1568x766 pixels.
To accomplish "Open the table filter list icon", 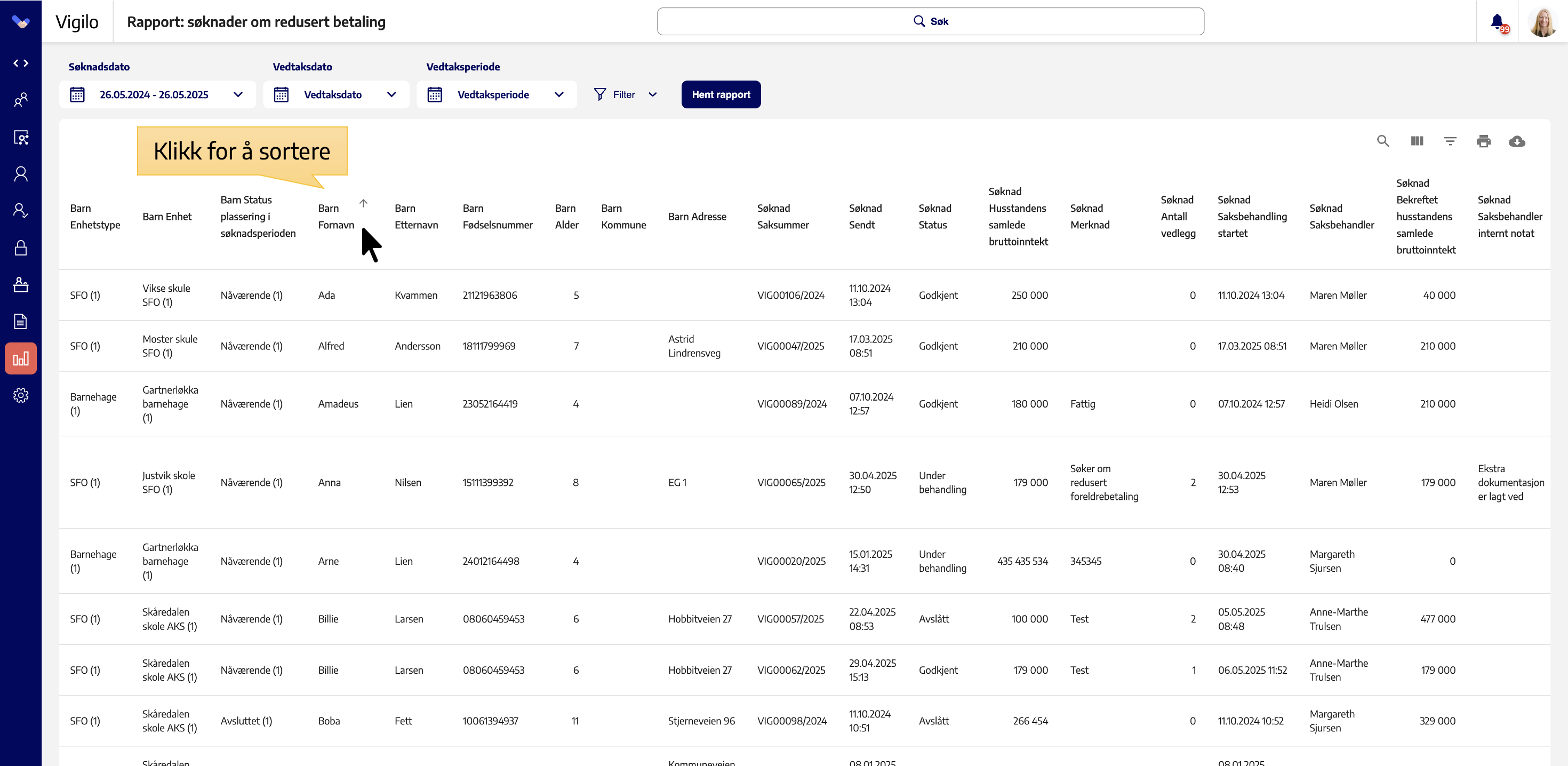I will click(x=1451, y=141).
